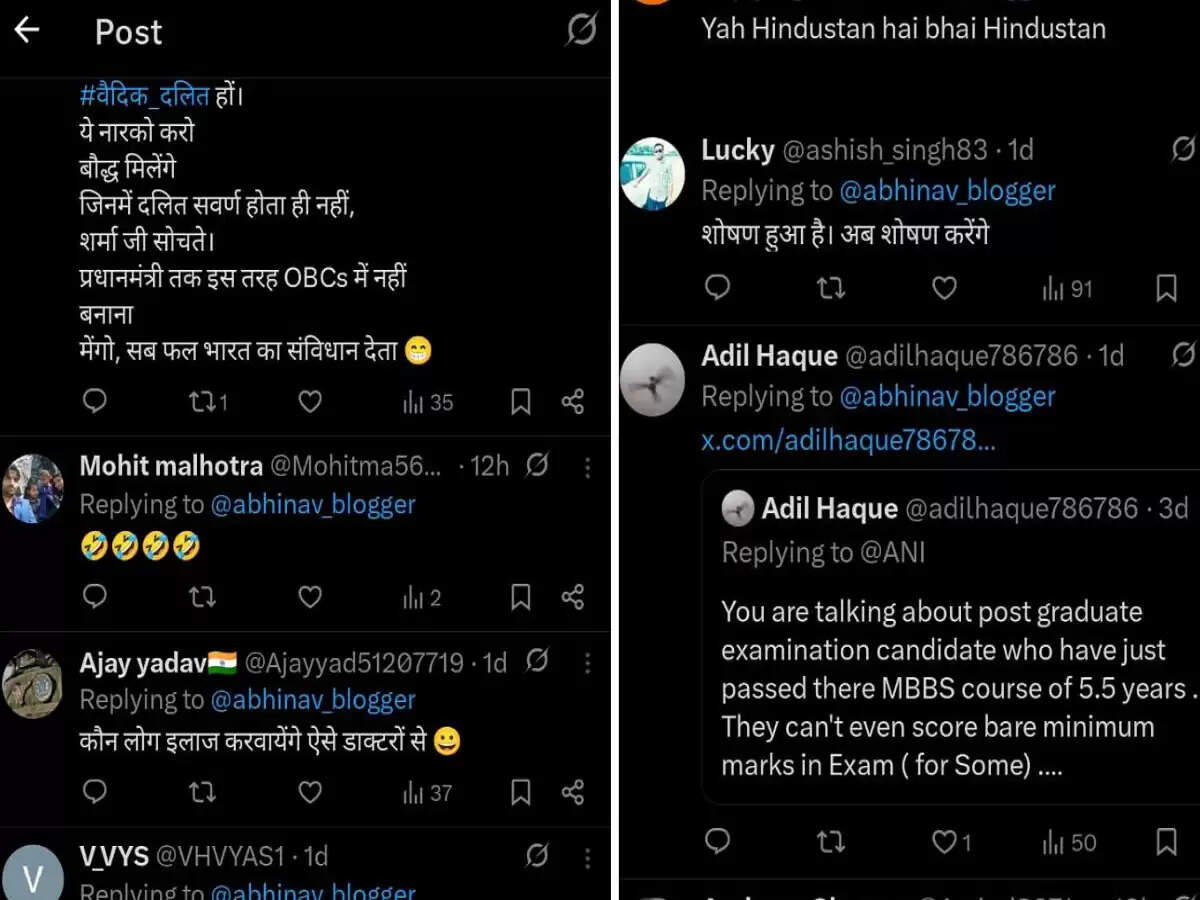The image size is (1200, 900).
Task: Bookmark the top post with 35 views
Action: coord(520,402)
